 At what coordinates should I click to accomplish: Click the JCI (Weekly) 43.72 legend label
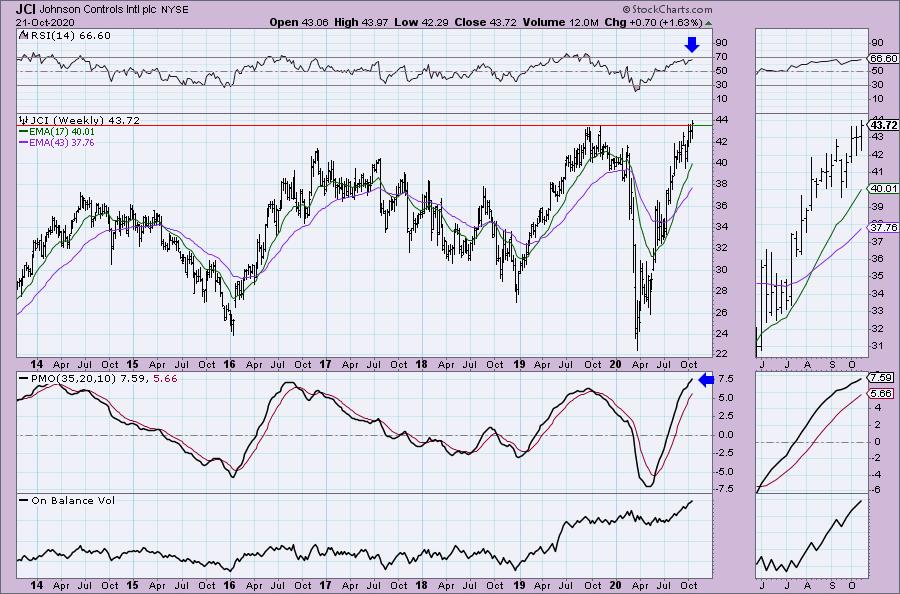pyautogui.click(x=85, y=121)
